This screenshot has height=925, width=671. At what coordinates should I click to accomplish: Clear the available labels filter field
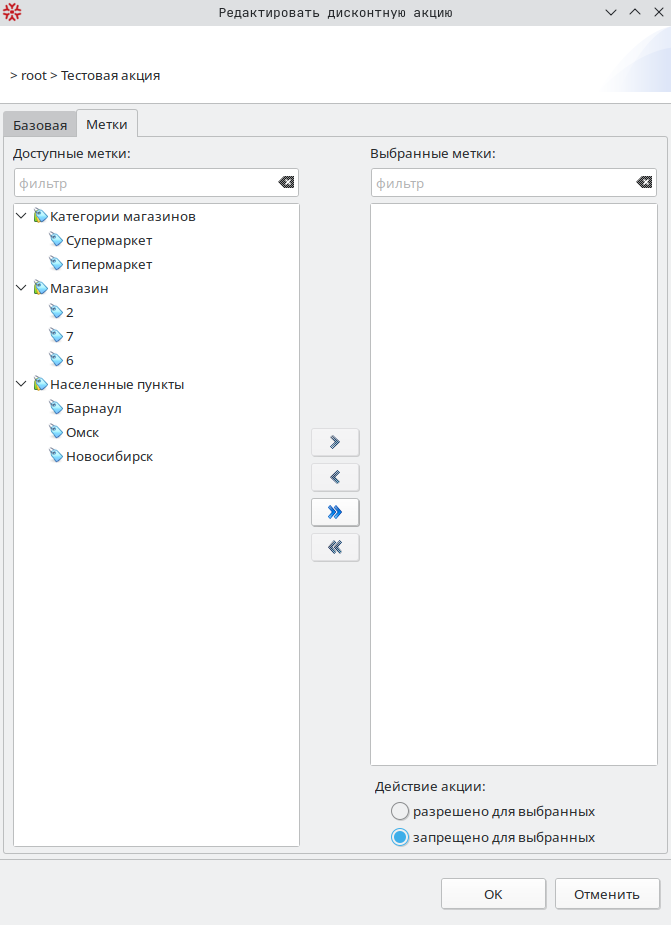[286, 183]
